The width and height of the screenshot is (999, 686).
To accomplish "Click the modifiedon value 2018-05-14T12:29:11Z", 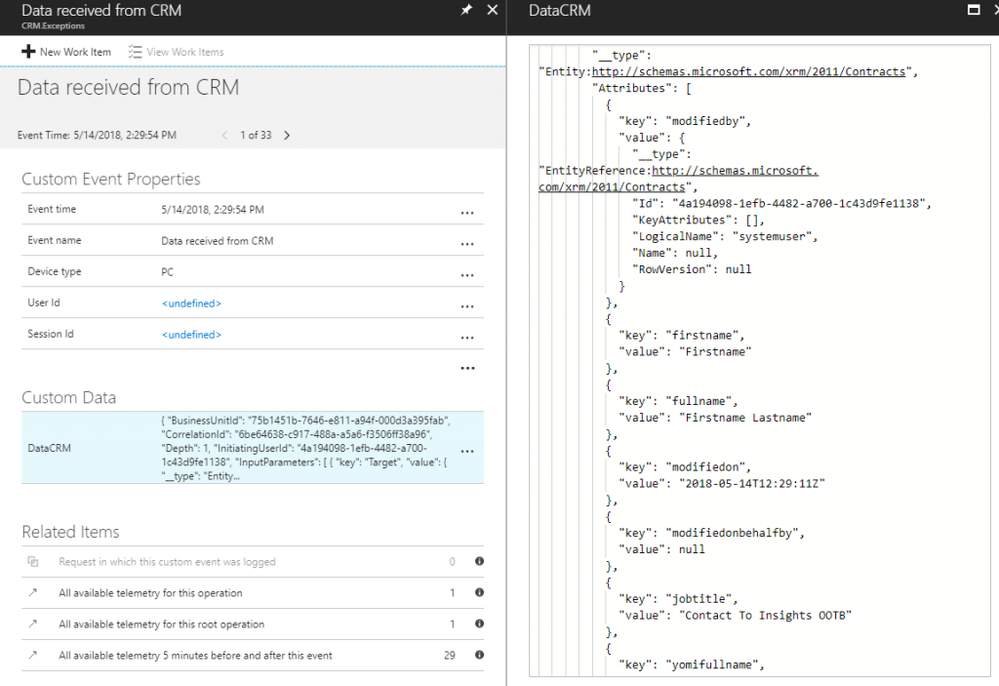I will click(752, 483).
